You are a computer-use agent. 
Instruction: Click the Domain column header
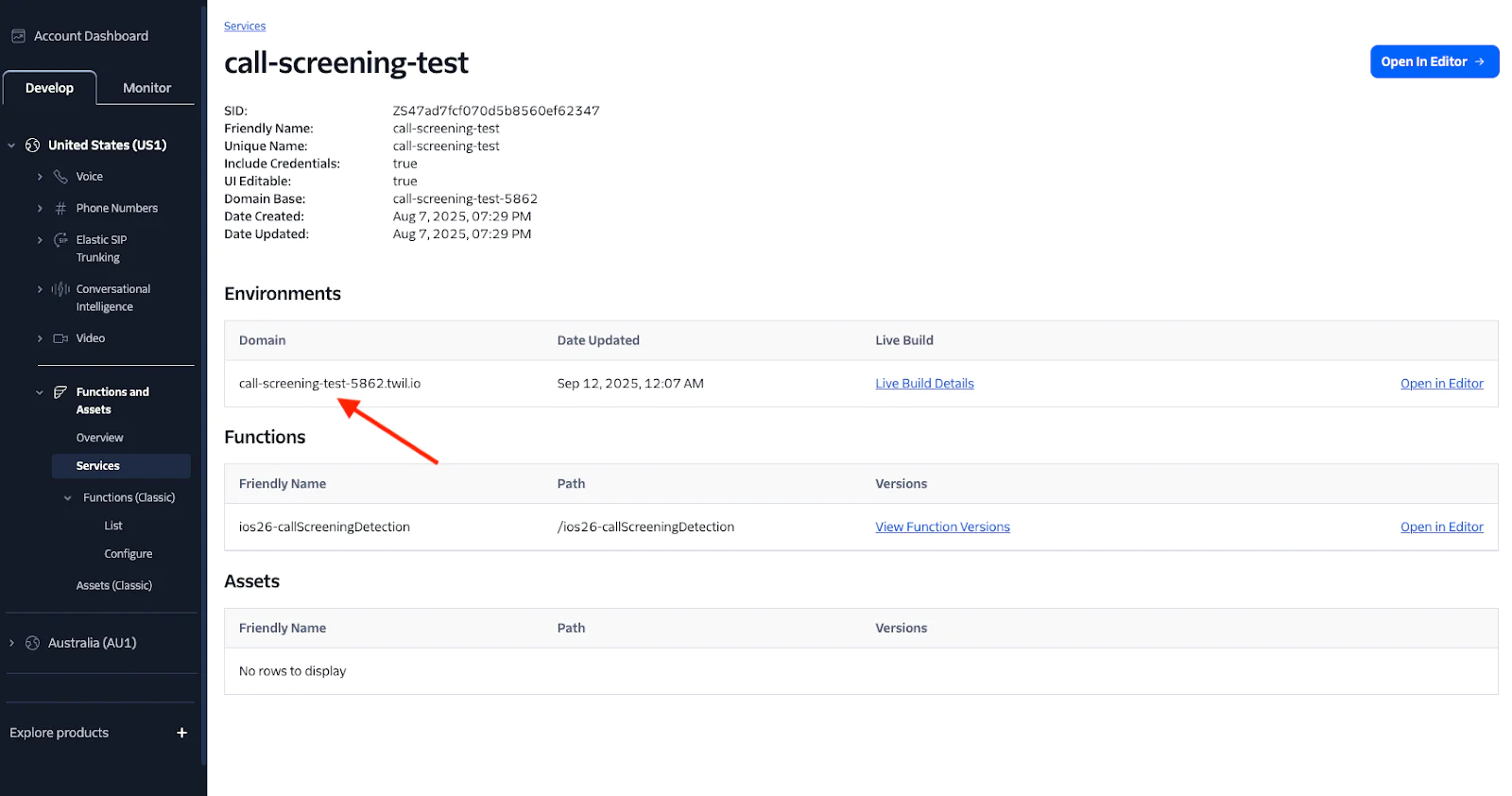(262, 340)
